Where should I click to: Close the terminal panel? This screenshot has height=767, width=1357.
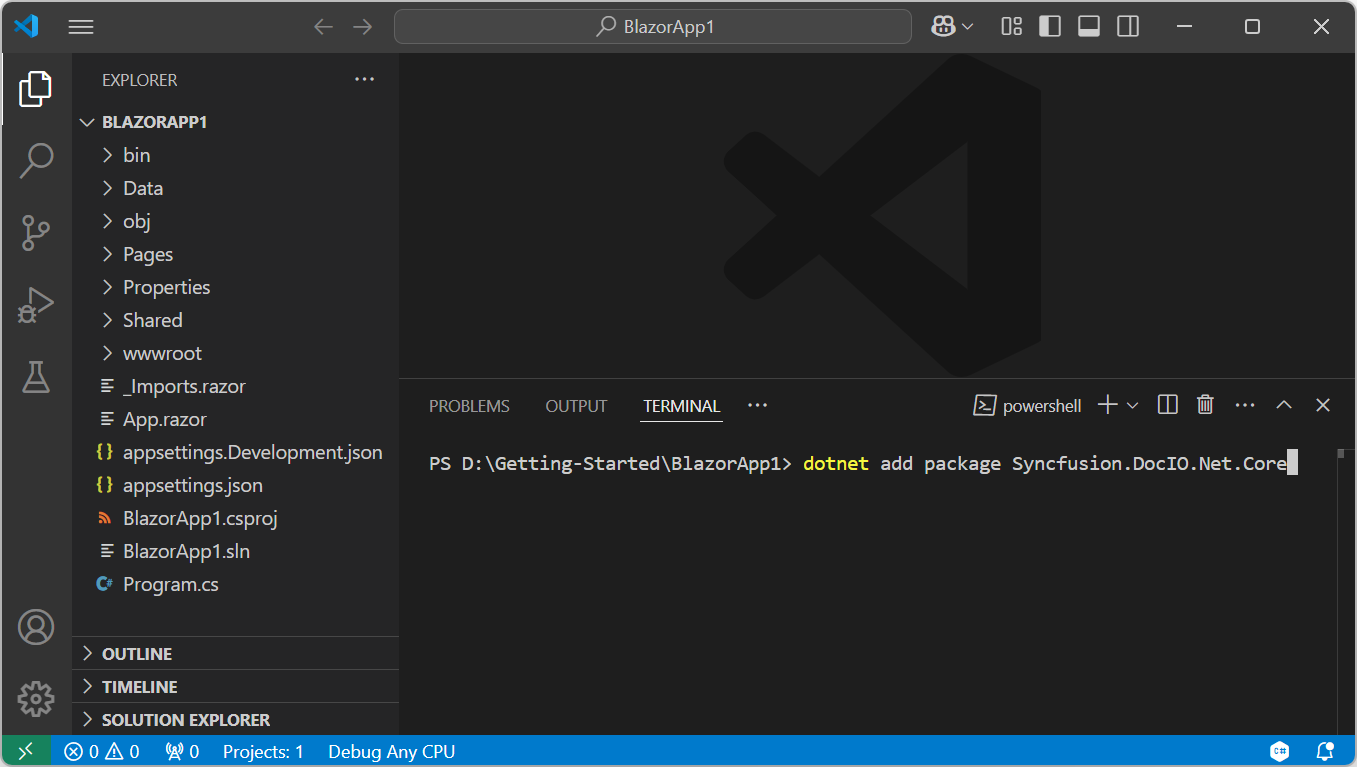click(1323, 405)
